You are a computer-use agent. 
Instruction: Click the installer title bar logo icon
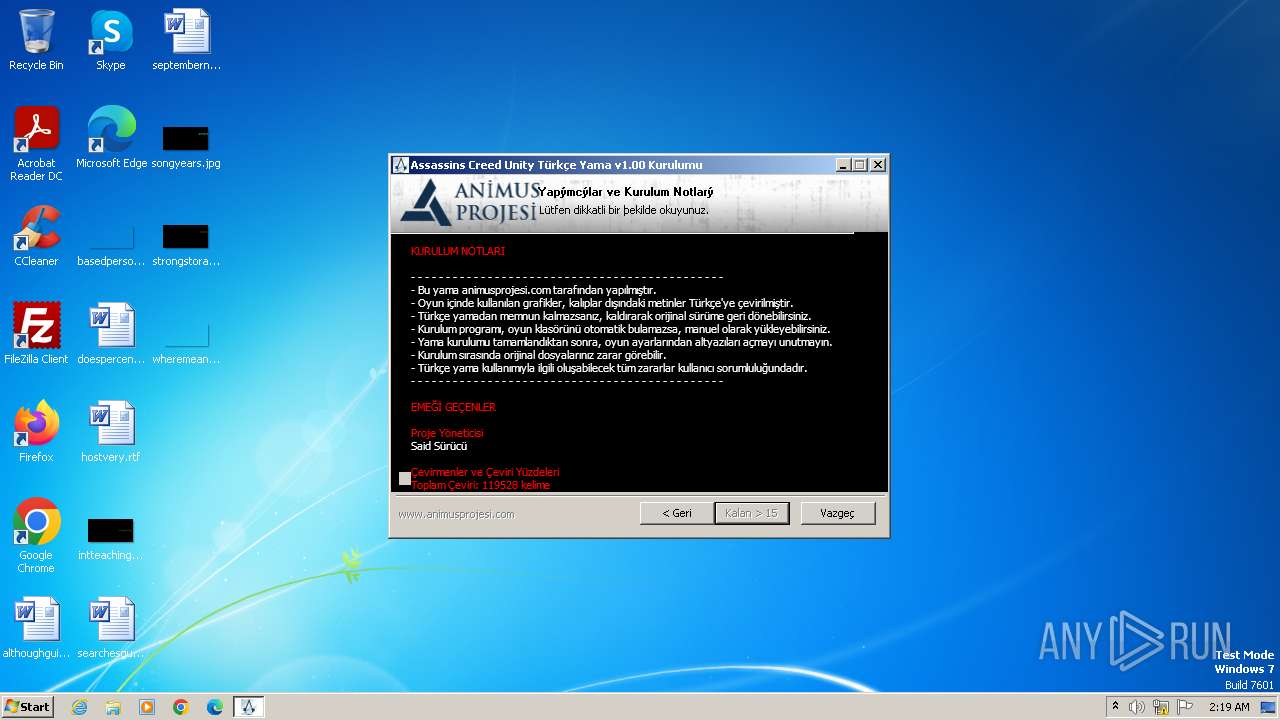(400, 165)
